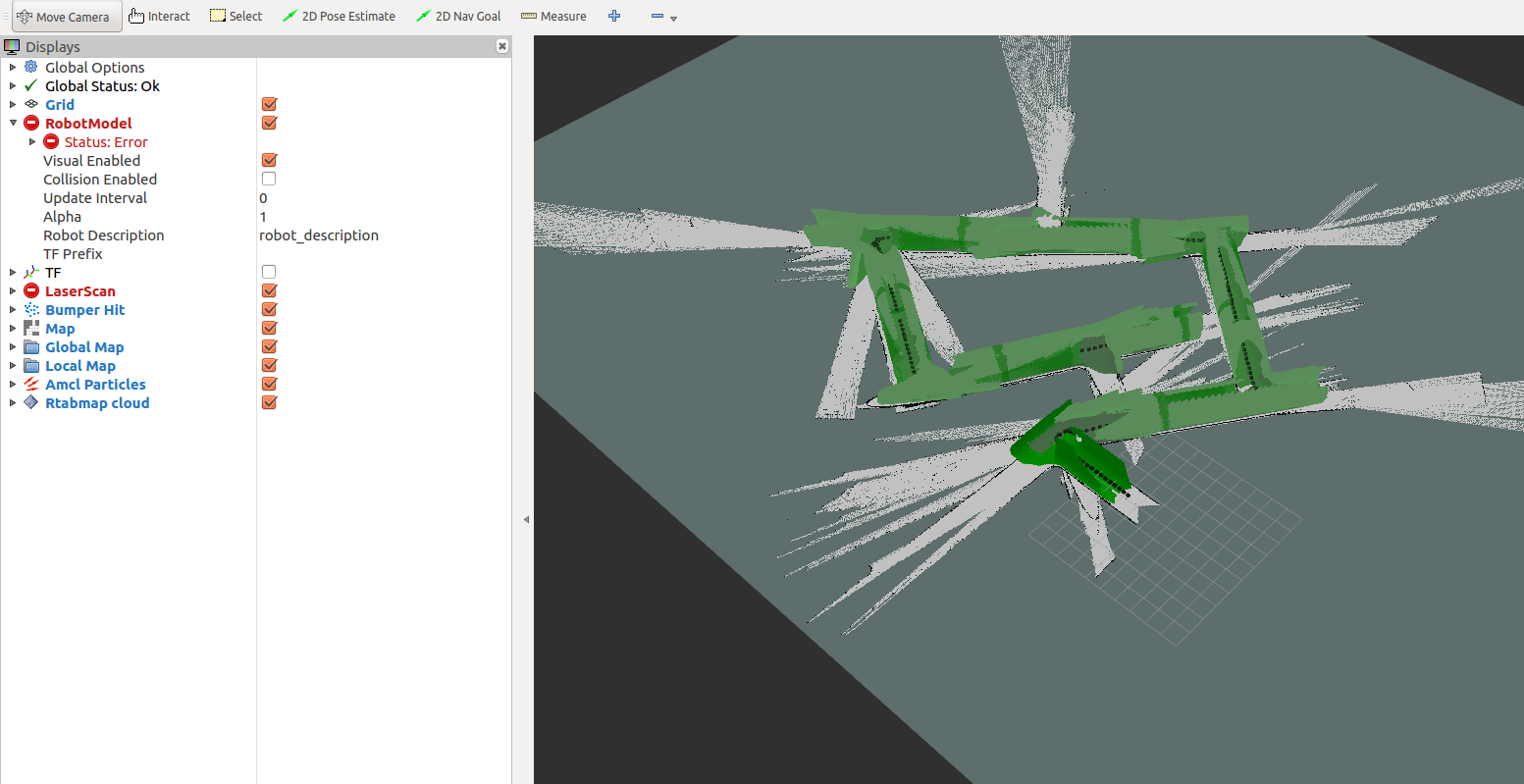Uncheck the Bumper Hit display
Viewport: 1524px width, 784px height.
pos(269,310)
